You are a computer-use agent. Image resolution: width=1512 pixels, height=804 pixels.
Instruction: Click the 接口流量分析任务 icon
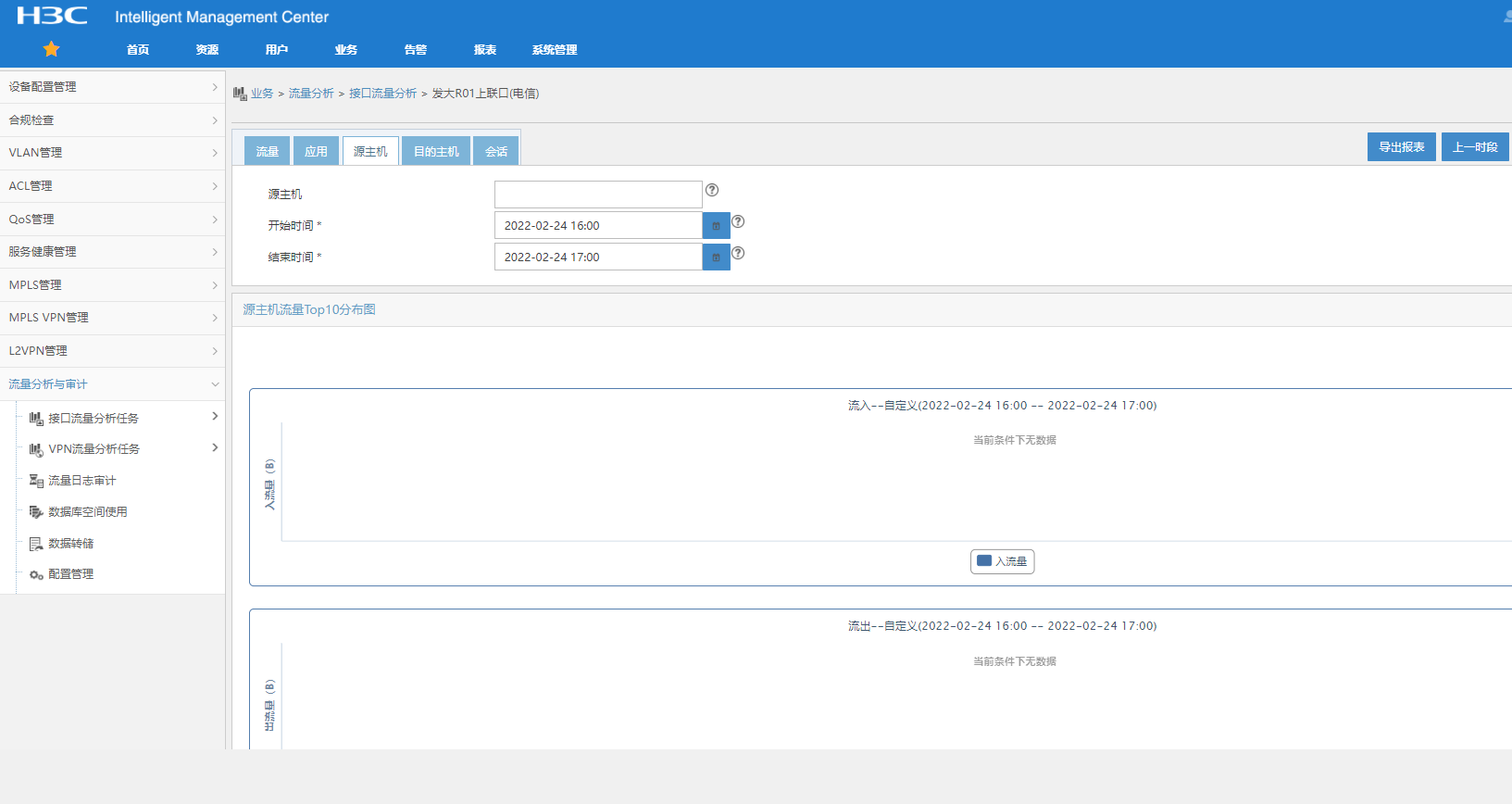(x=36, y=419)
